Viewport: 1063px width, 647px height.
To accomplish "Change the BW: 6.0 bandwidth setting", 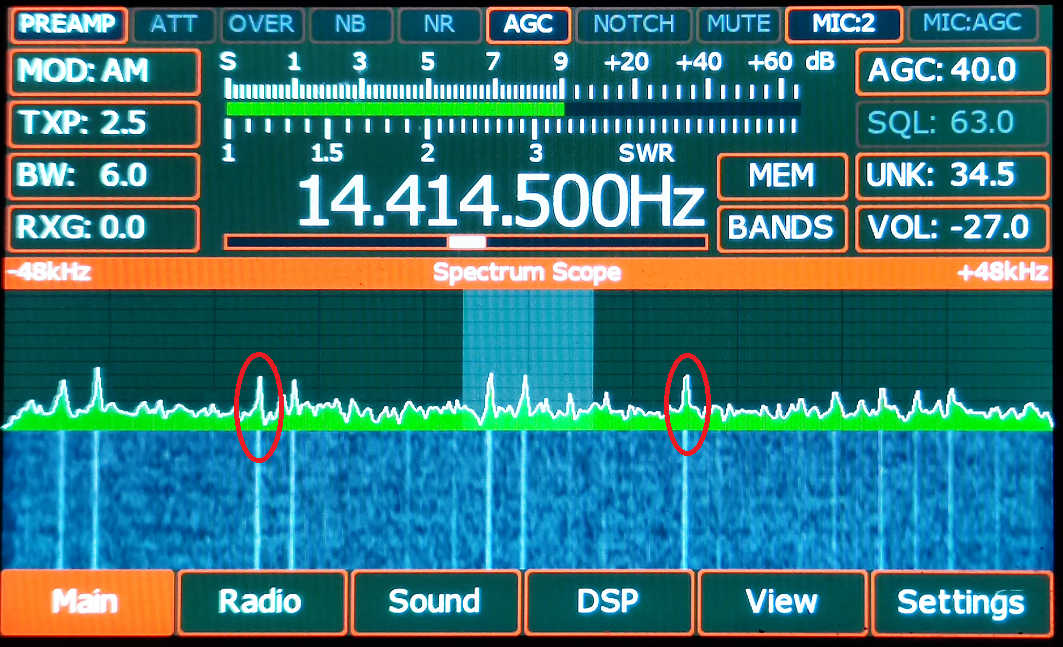I will tap(104, 176).
